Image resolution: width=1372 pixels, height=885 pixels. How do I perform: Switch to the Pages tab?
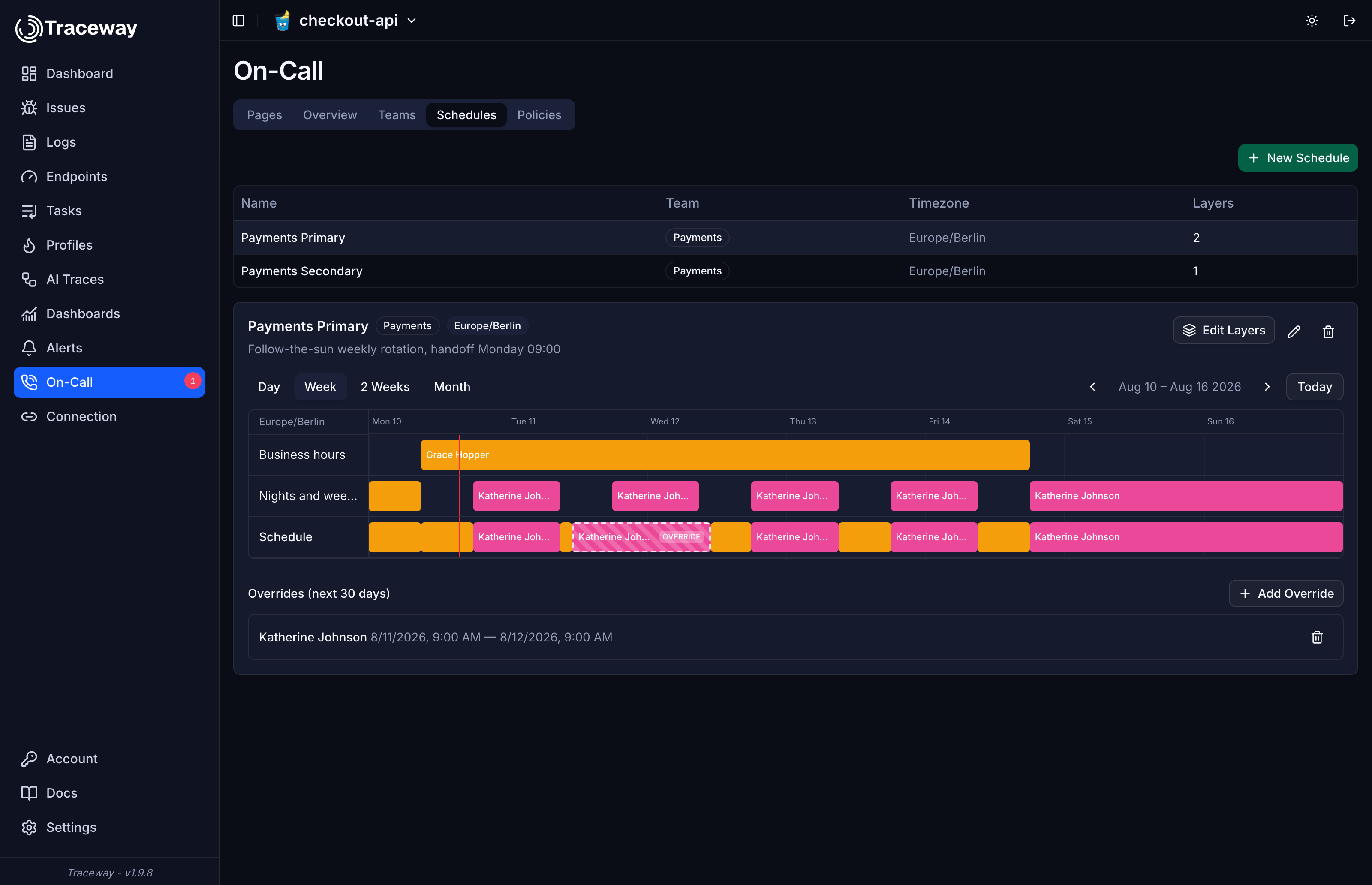tap(264, 115)
